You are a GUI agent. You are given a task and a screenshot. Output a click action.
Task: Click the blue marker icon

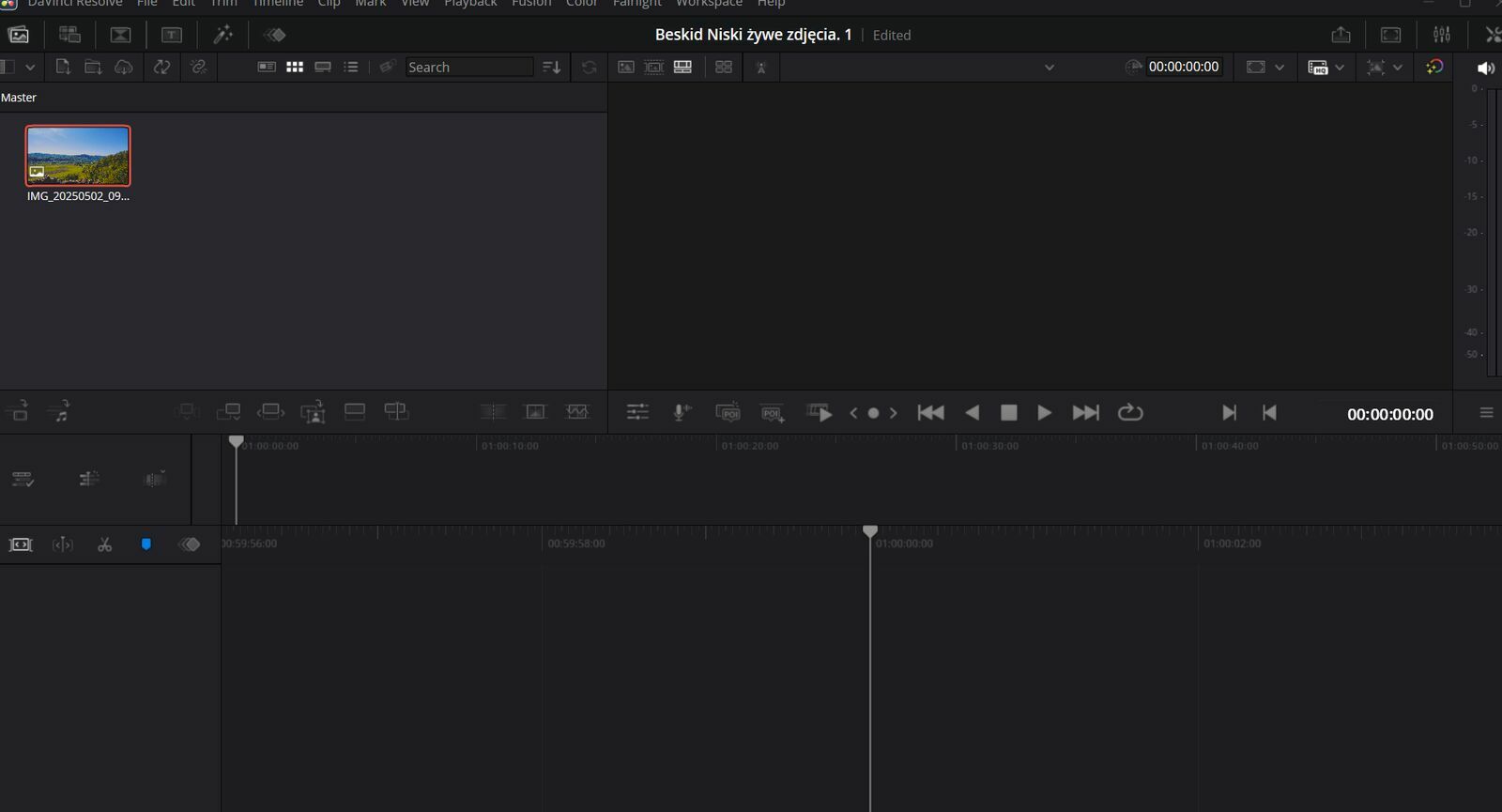[x=146, y=544]
